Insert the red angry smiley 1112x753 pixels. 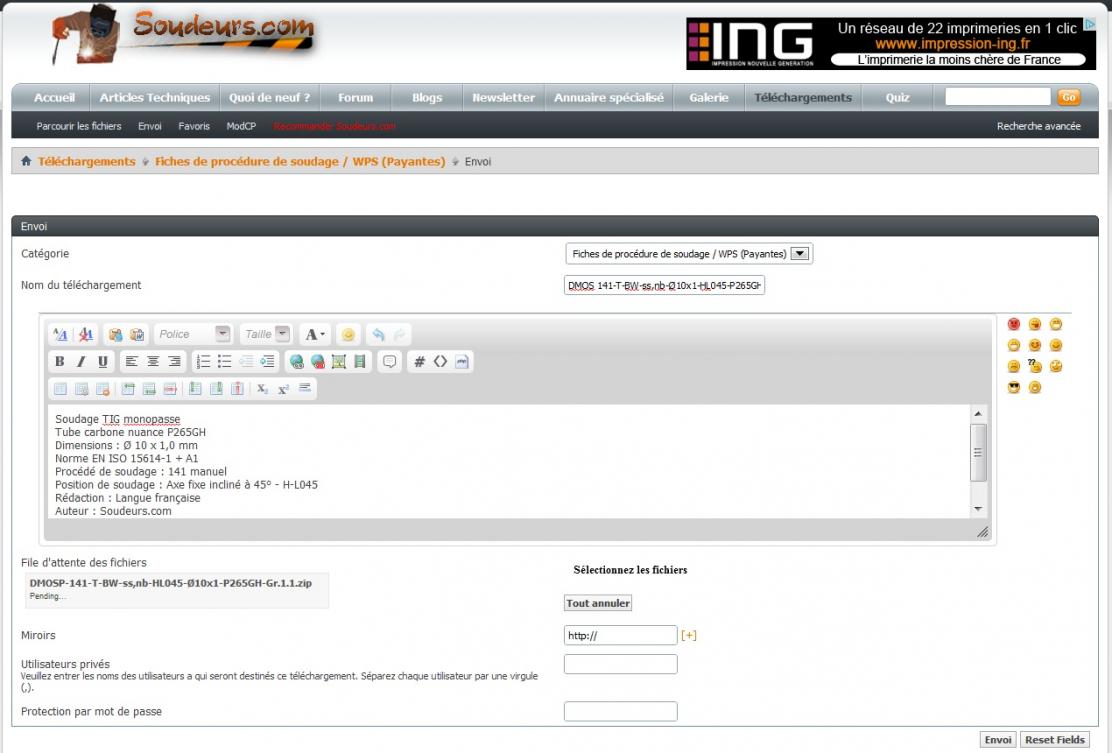1014,324
